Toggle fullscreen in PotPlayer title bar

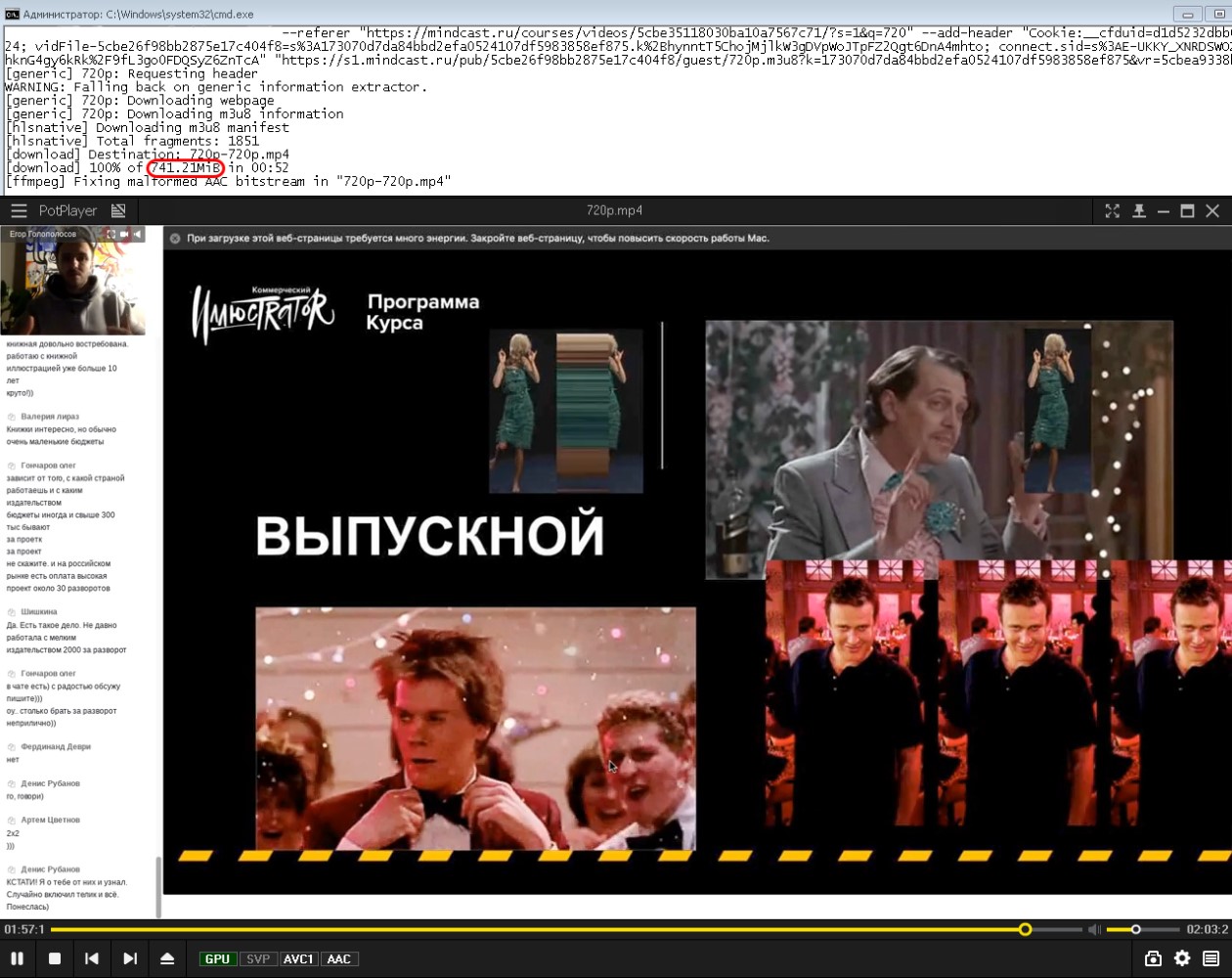(x=1113, y=210)
